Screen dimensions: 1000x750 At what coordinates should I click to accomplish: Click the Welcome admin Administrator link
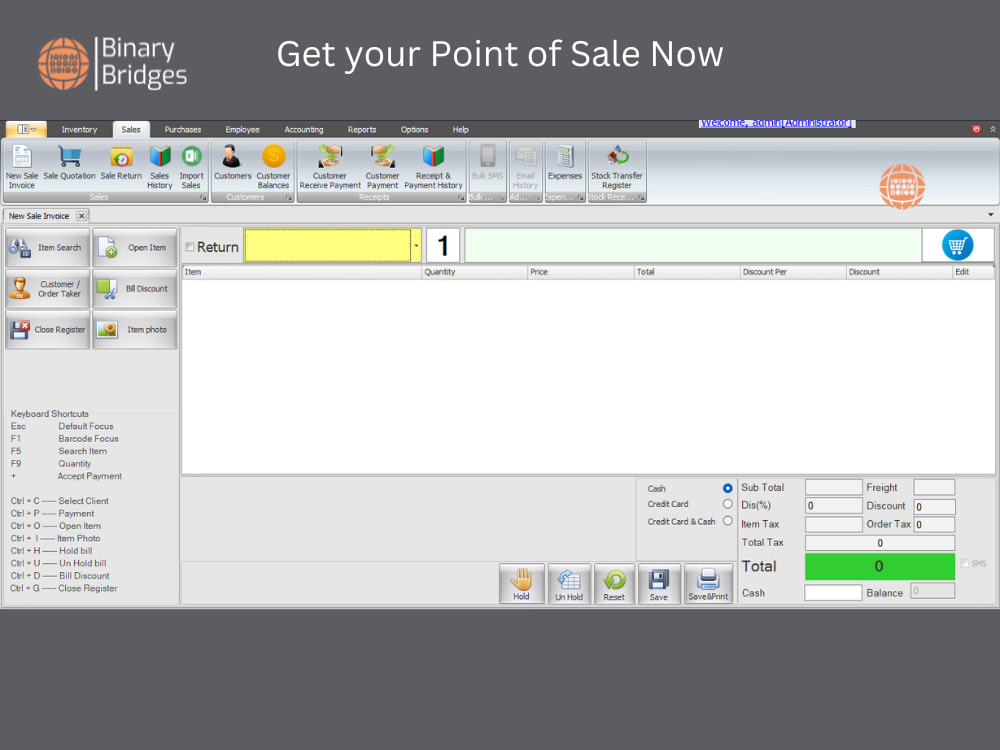coord(776,122)
